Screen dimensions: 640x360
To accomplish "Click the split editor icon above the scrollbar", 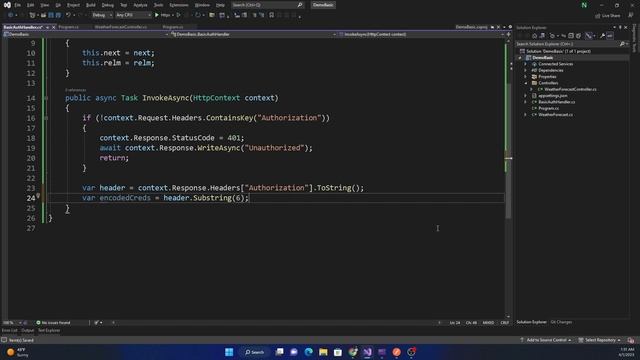I will [x=509, y=34].
